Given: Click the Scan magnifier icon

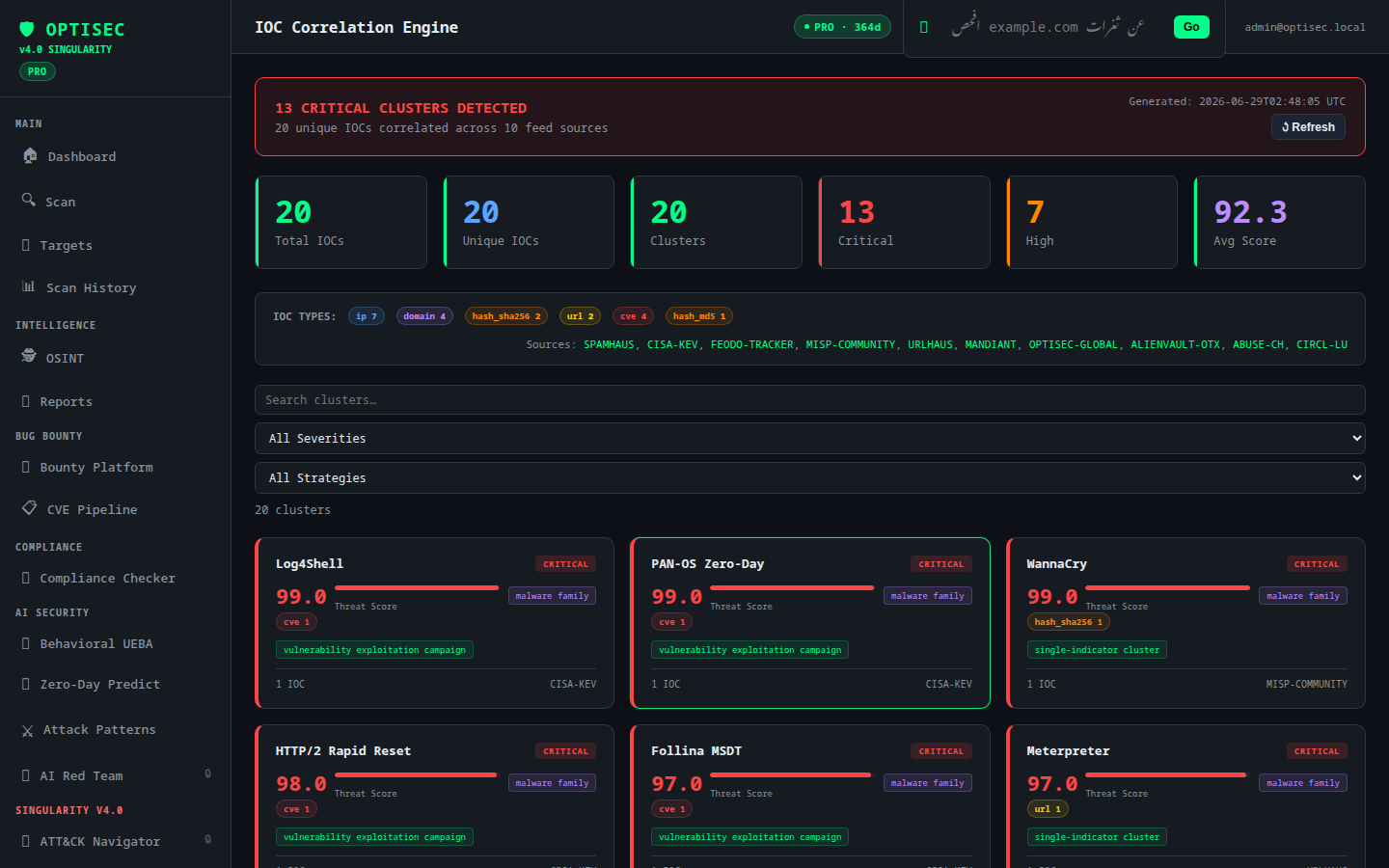Looking at the screenshot, I should tap(29, 200).
